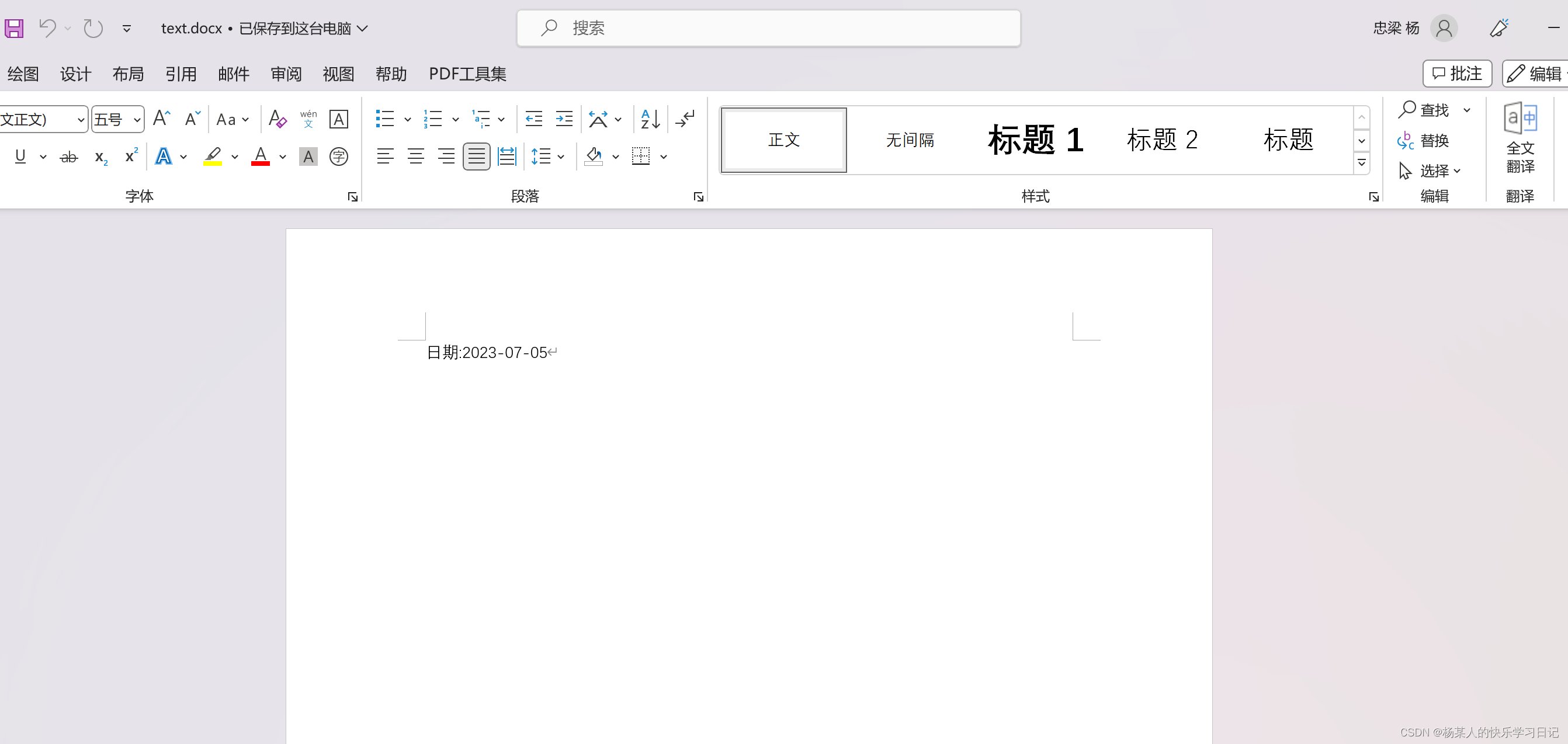Toggle subscript formatting
The height and width of the screenshot is (744, 1568).
101,158
